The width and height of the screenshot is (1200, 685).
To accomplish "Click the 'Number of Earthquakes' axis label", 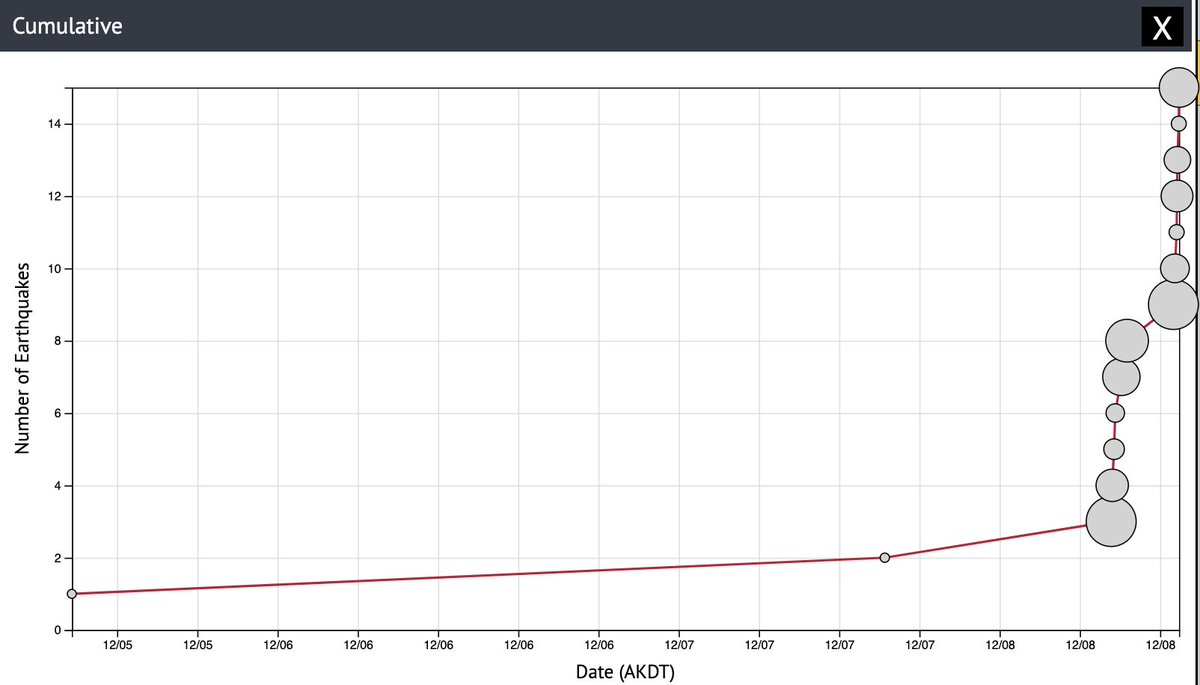I will pyautogui.click(x=23, y=359).
